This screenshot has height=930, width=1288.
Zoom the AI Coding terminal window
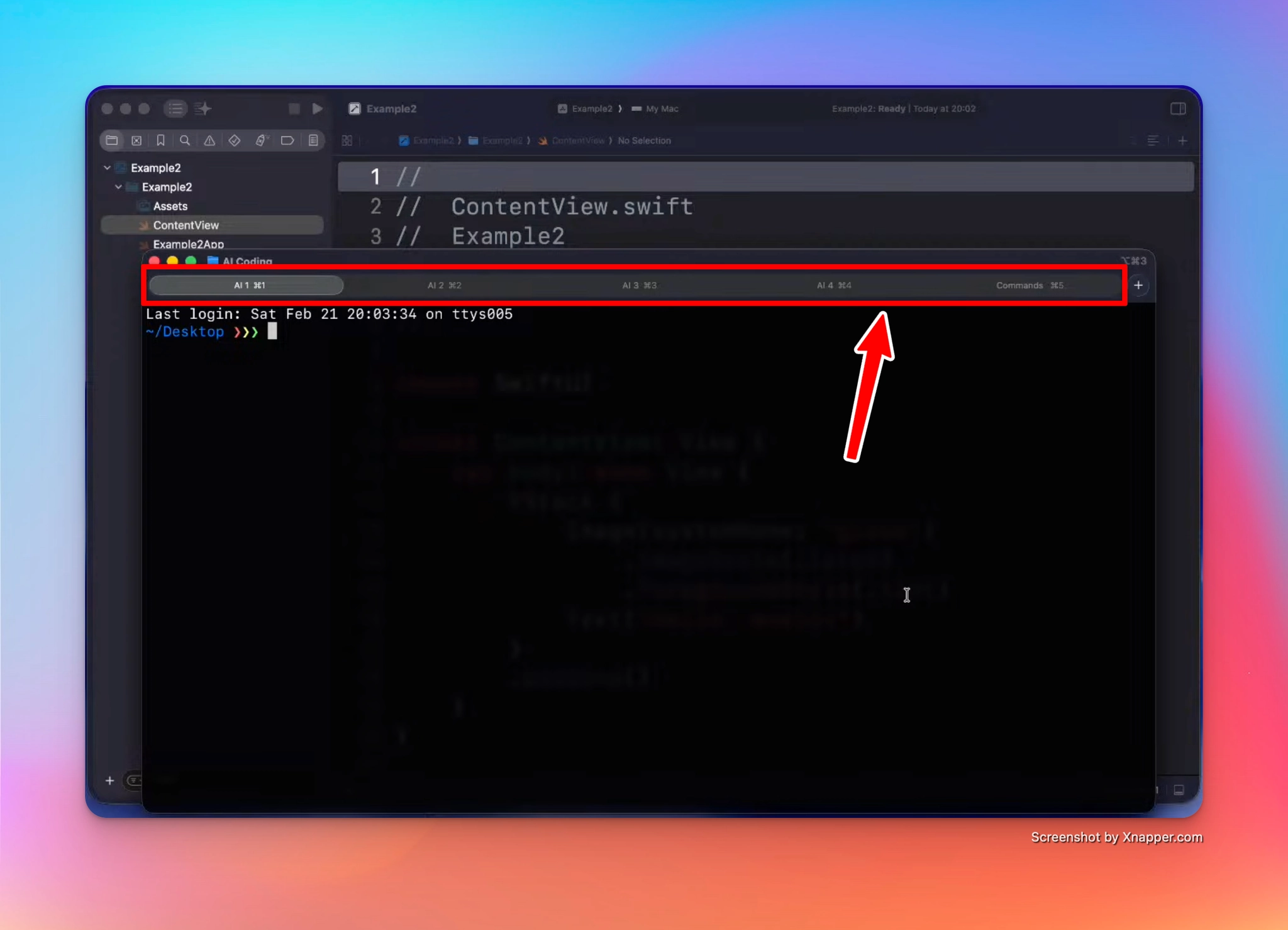191,261
